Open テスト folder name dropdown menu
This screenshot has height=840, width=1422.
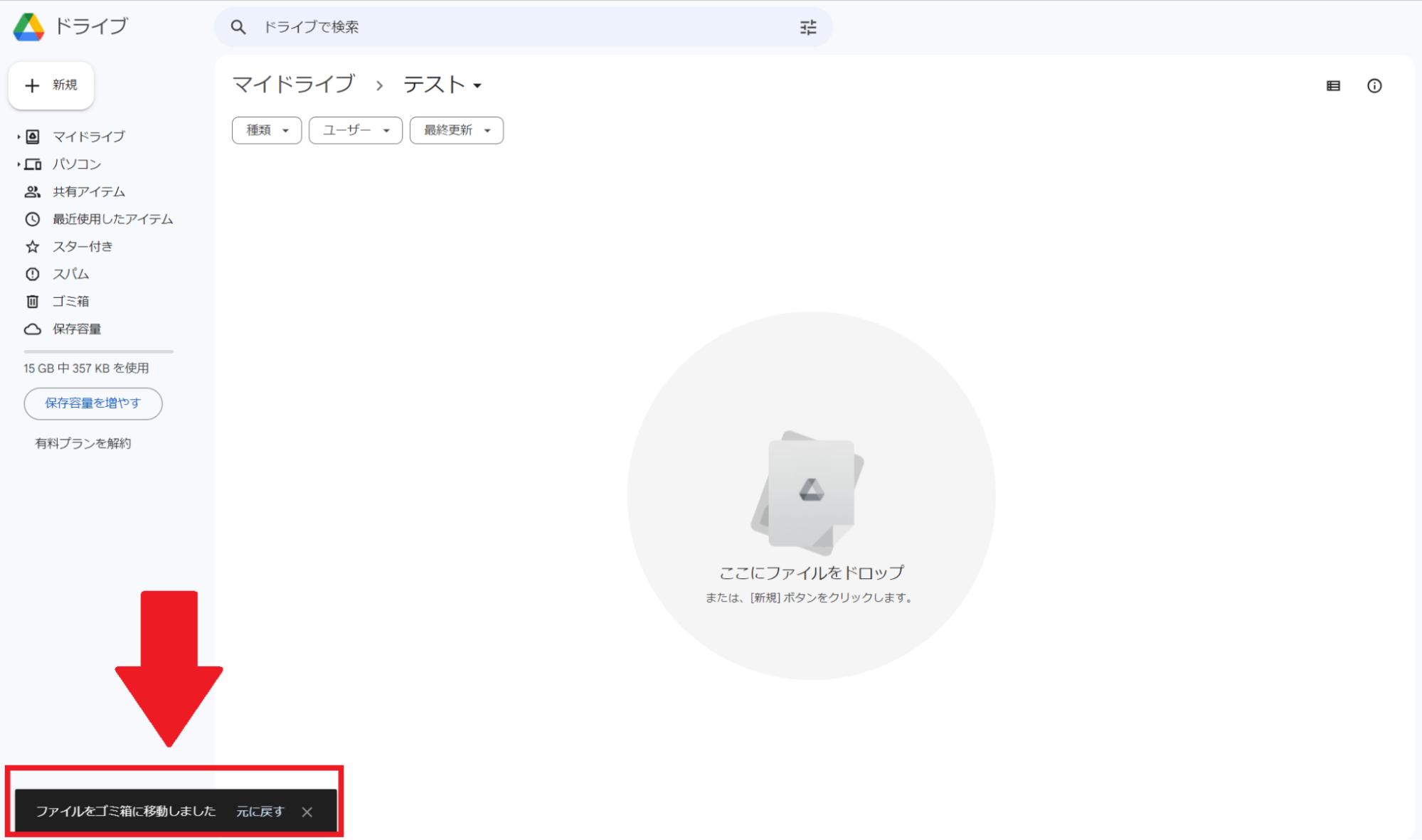point(442,85)
